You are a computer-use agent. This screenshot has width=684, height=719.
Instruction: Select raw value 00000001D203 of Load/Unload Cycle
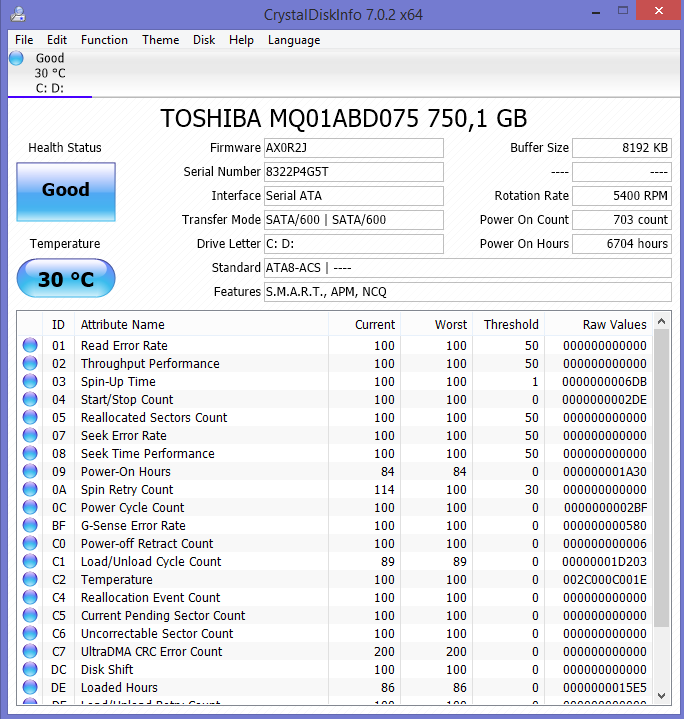604,562
